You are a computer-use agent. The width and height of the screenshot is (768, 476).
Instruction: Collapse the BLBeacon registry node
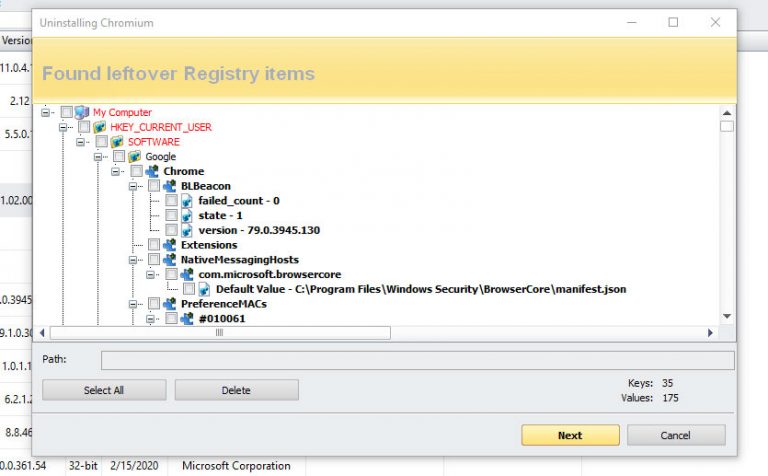[134, 186]
